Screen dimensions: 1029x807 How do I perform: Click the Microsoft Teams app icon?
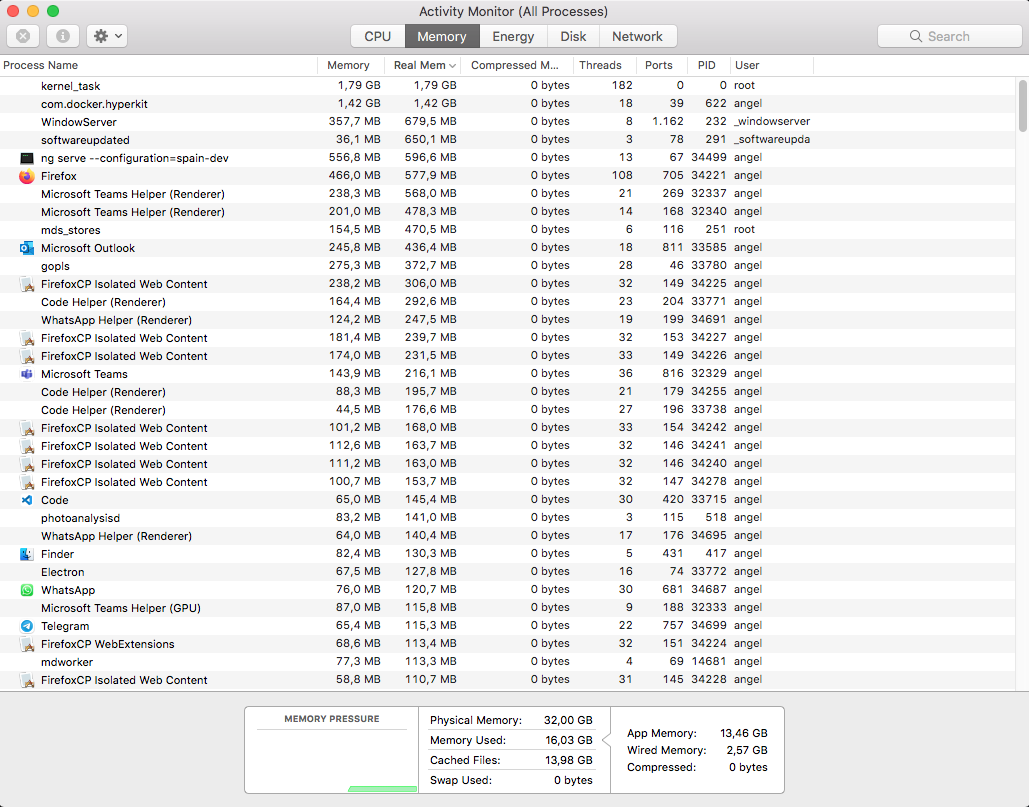27,374
